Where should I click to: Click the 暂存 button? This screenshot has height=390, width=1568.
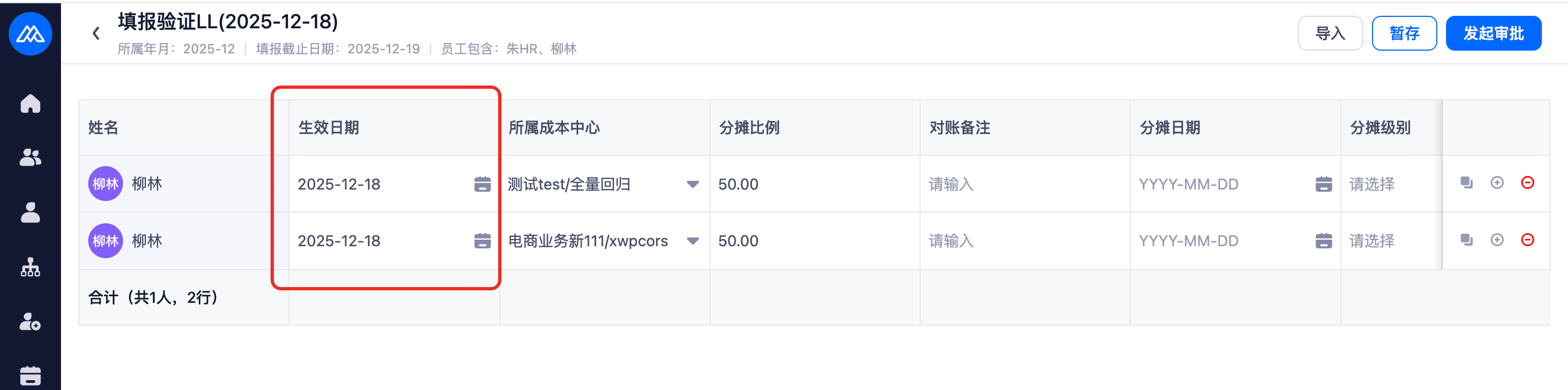point(1404,34)
